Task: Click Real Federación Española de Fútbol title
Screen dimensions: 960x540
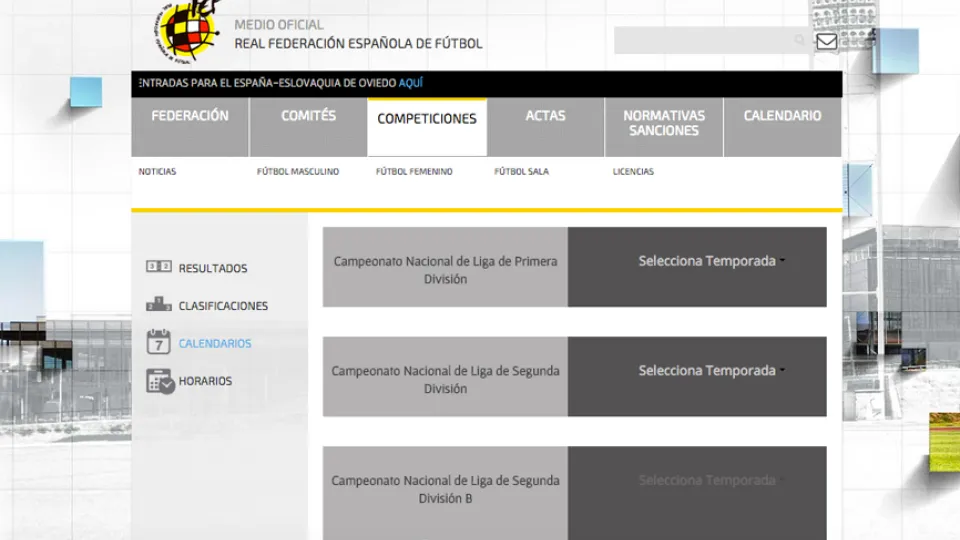Action: 358,43
